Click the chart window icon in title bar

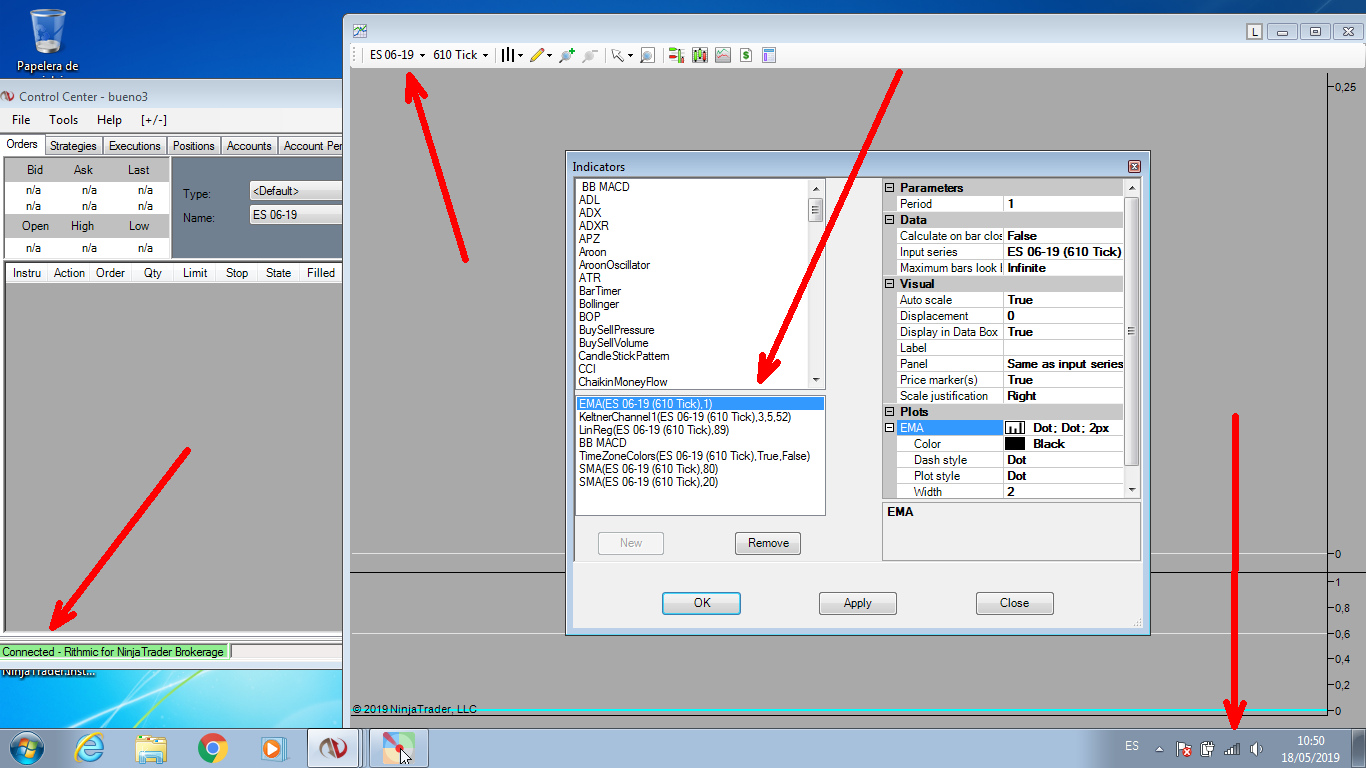pyautogui.click(x=360, y=31)
